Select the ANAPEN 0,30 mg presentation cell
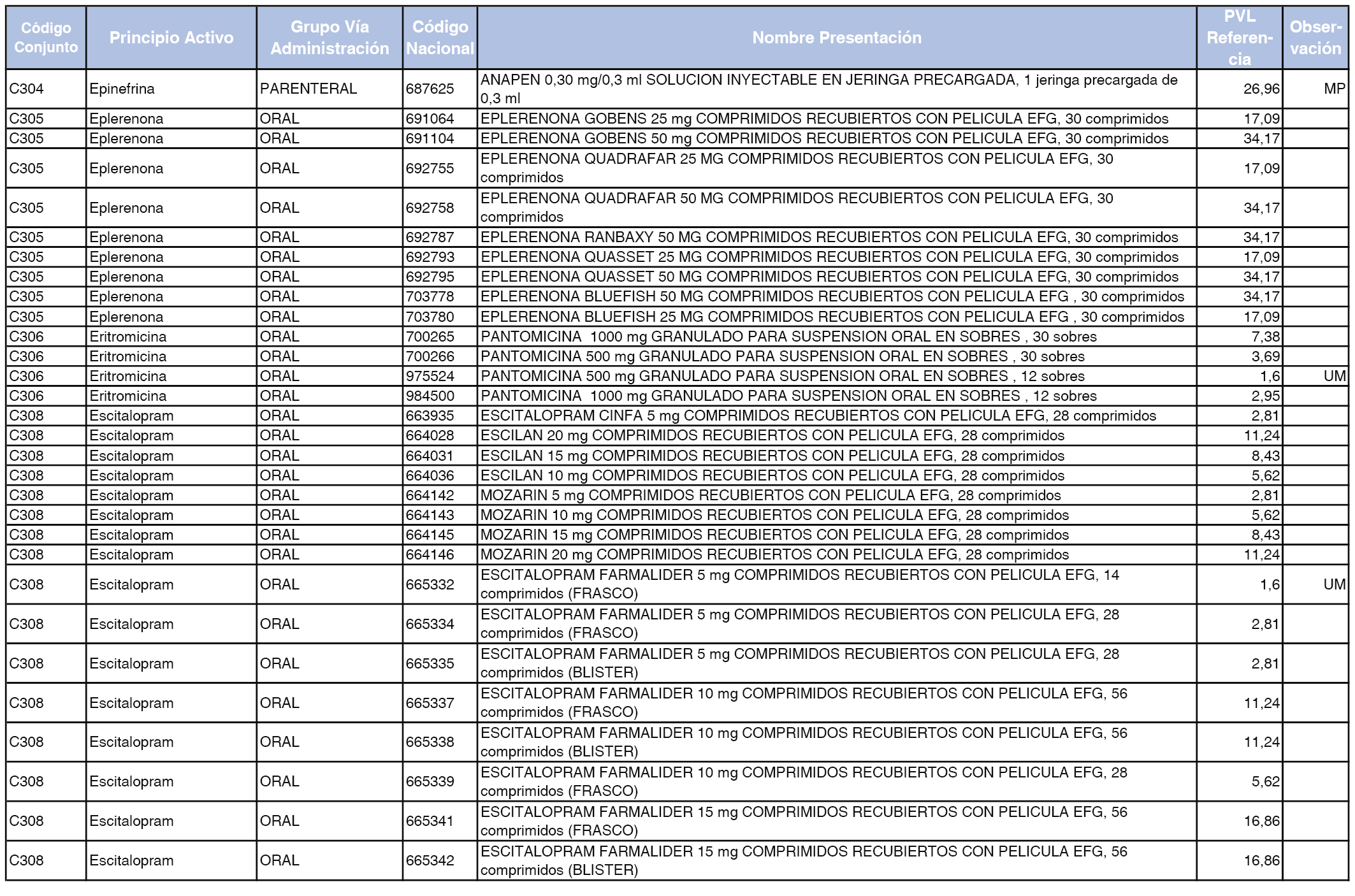 [x=837, y=89]
